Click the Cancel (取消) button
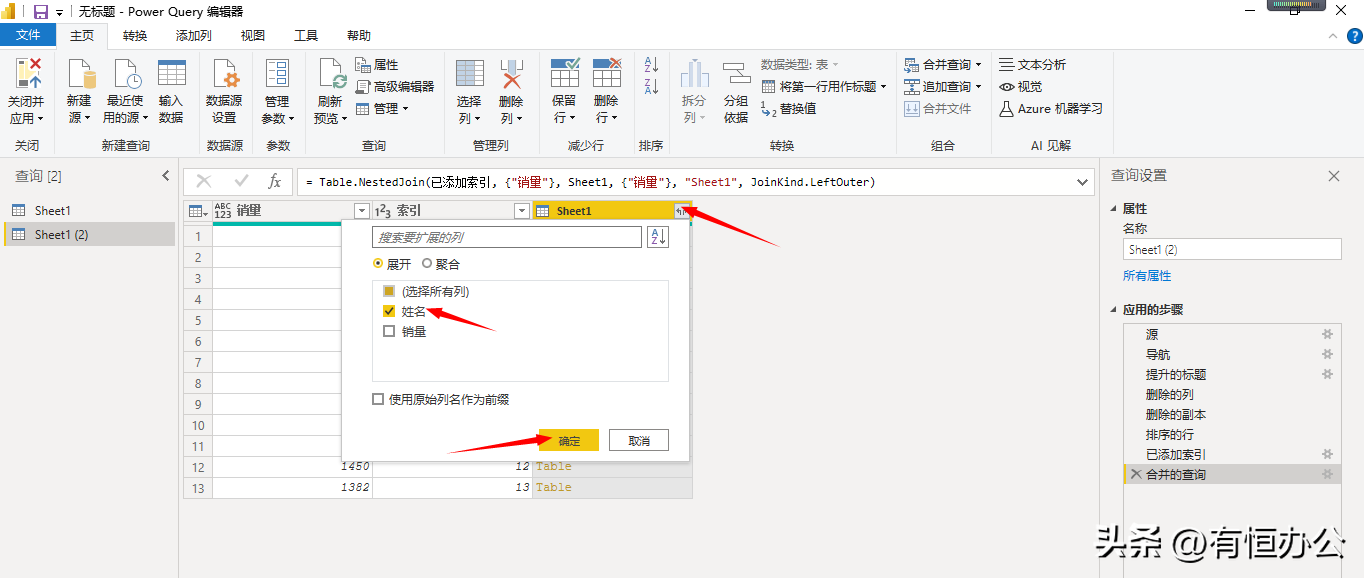Screen dimensions: 1364x578 coord(639,441)
